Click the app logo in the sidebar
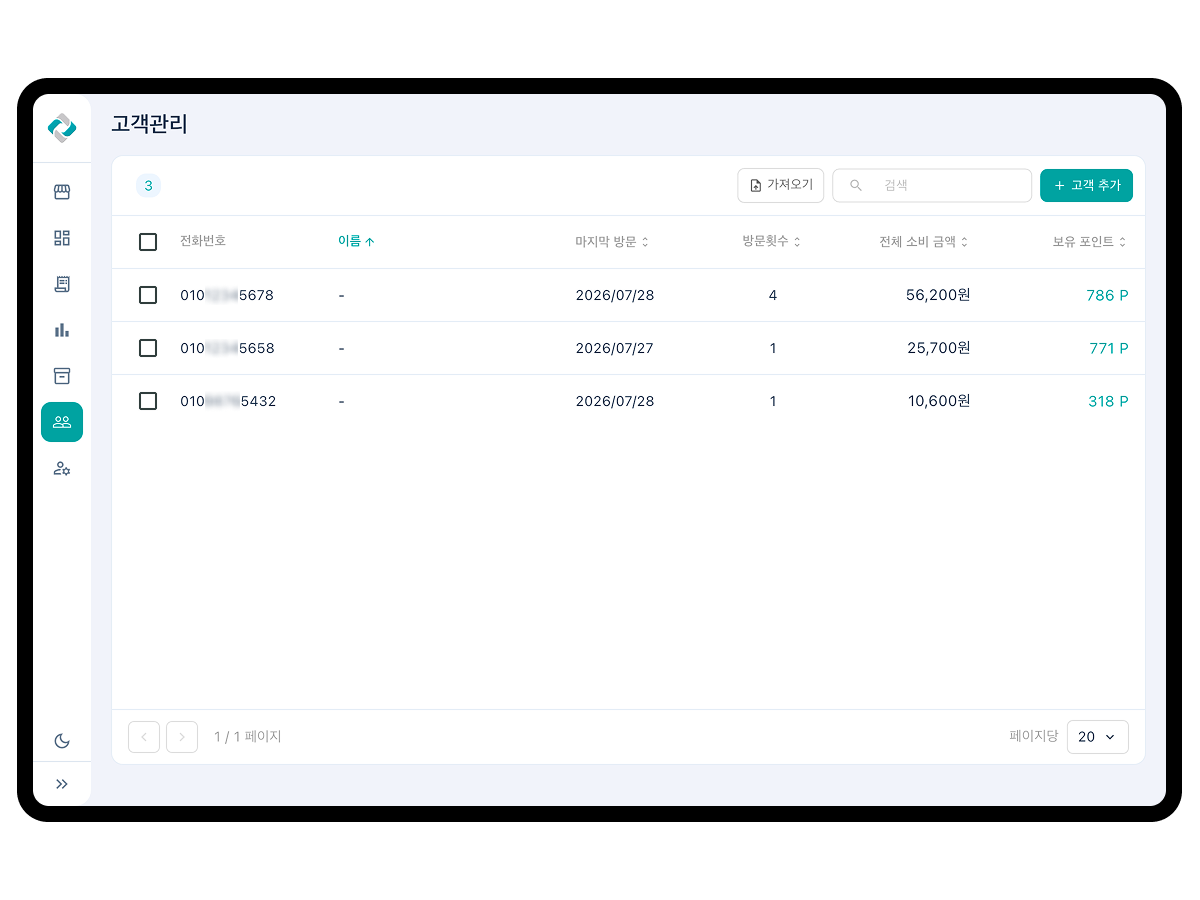The width and height of the screenshot is (1200, 900). [62, 128]
